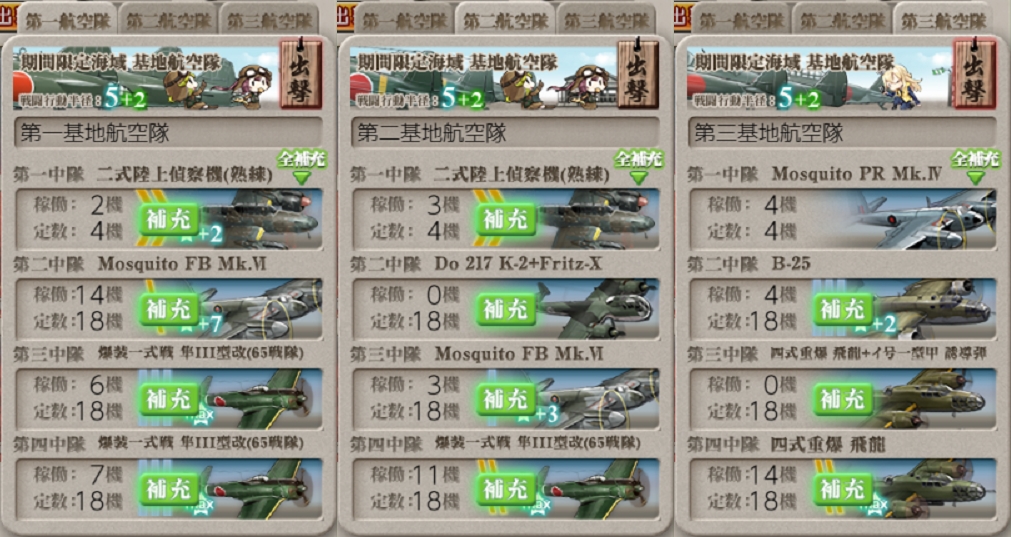Resupply the empty Do 217 K-2+Fritz-X squadron
1011x537 pixels.
[x=506, y=309]
